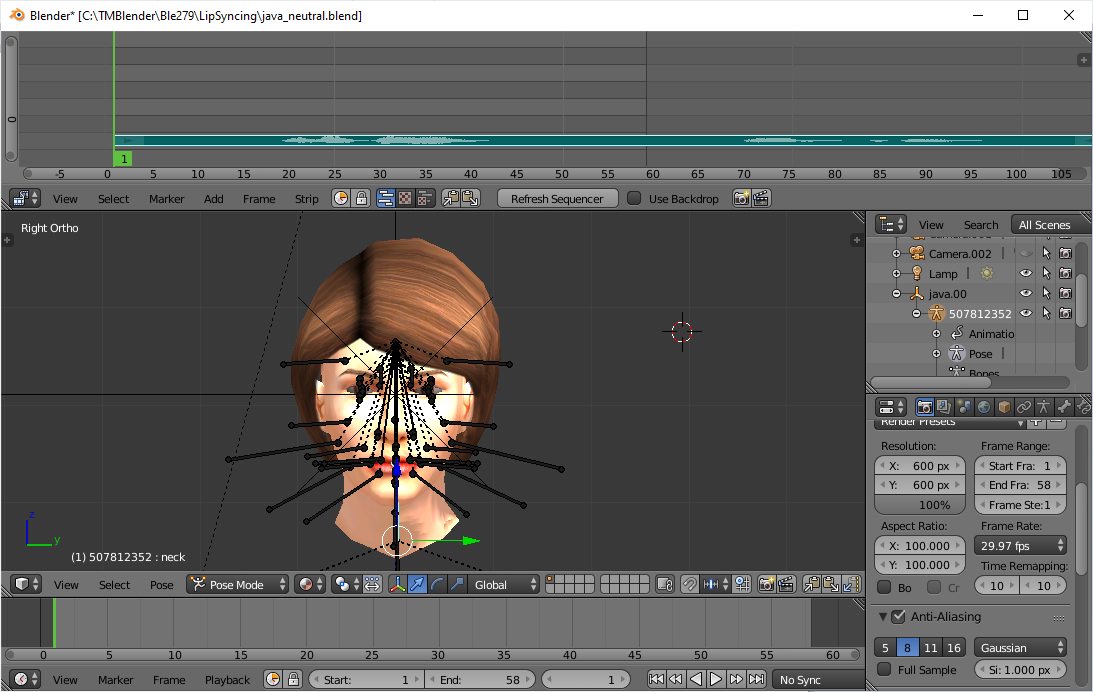The image size is (1093, 692).
Task: Open the Pose Mode dropdown
Action: coord(238,585)
